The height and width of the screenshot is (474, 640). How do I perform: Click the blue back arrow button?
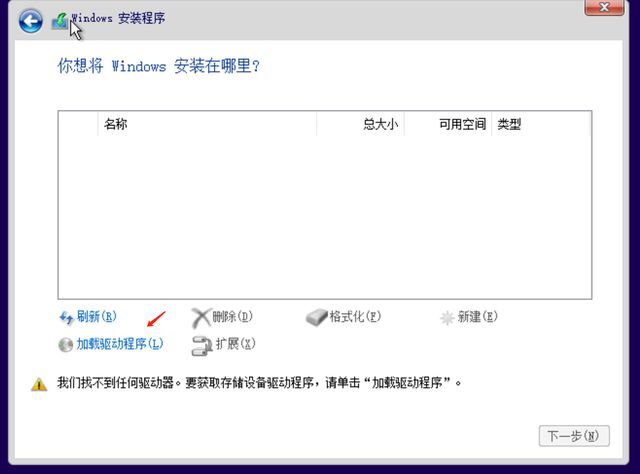30,20
